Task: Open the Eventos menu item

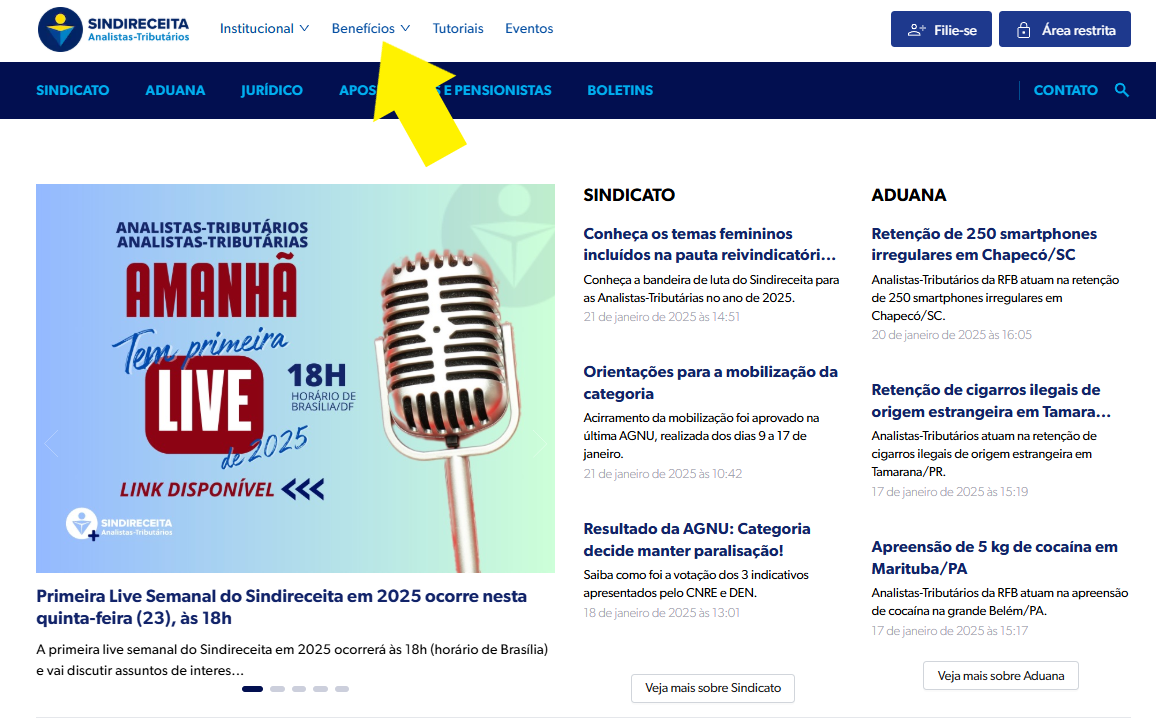Action: pos(529,29)
